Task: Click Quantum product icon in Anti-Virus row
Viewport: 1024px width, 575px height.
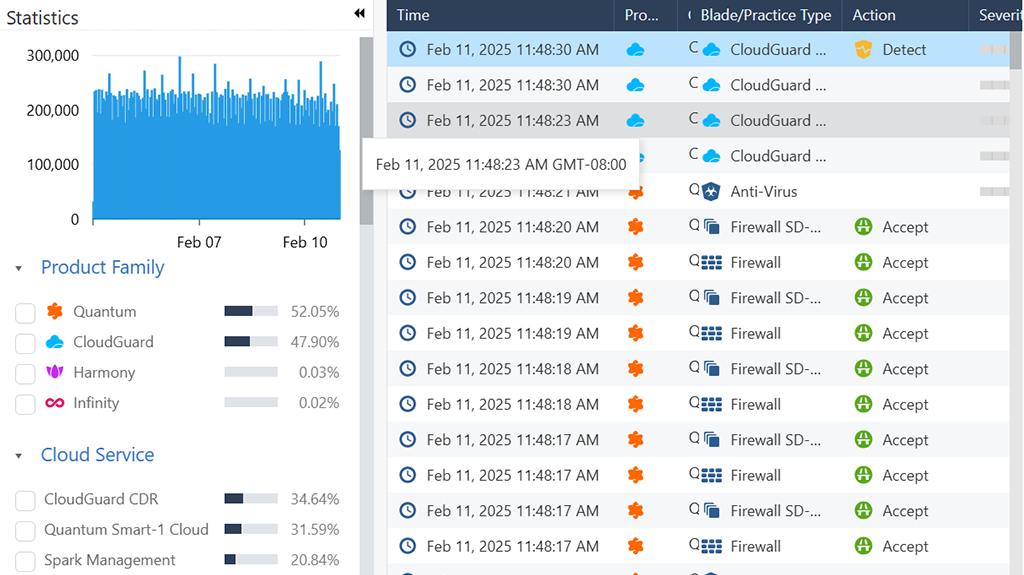Action: click(x=635, y=192)
